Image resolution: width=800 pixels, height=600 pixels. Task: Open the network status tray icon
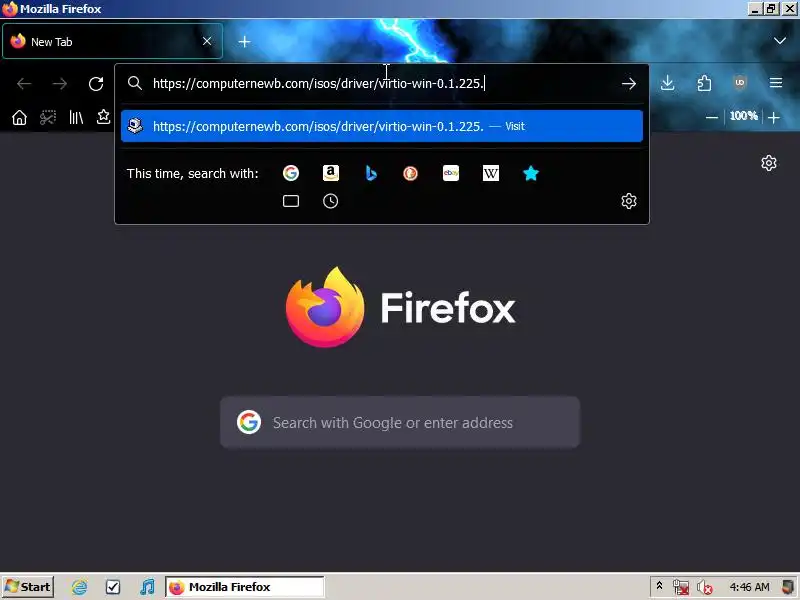[x=681, y=588]
